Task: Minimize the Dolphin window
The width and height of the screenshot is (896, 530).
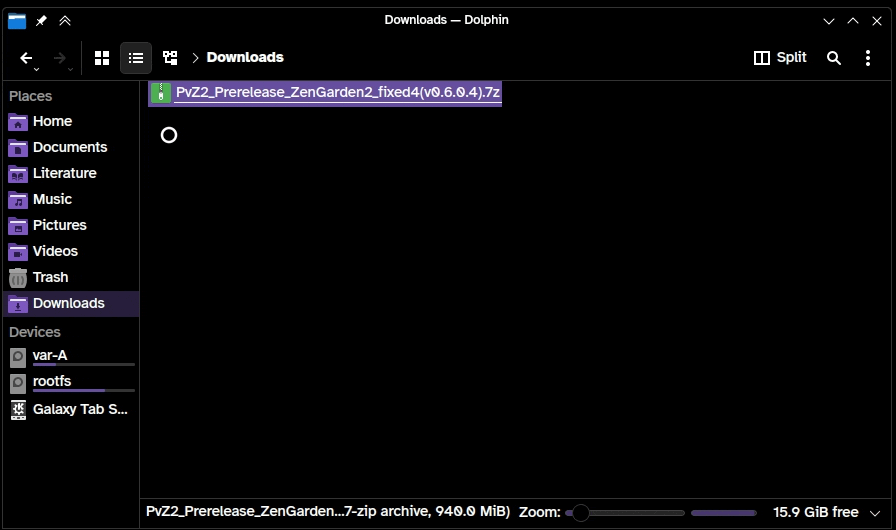Action: pos(829,21)
